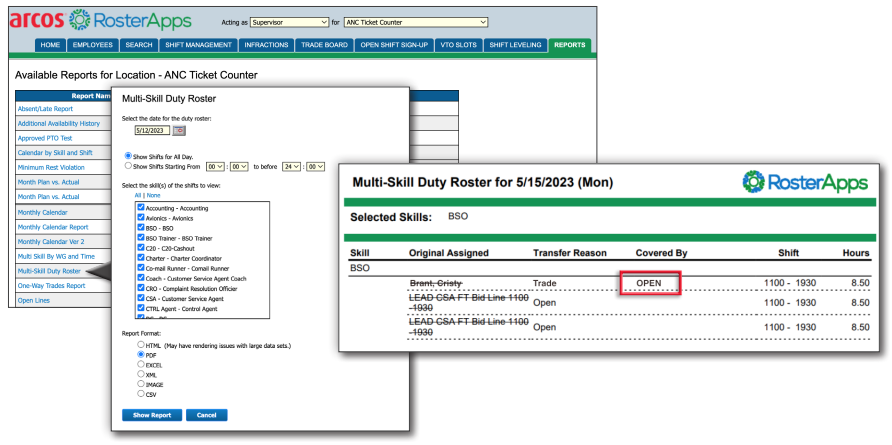Open the Multi-Skill Duty Roster link
The image size is (892, 445).
pyautogui.click(x=49, y=271)
